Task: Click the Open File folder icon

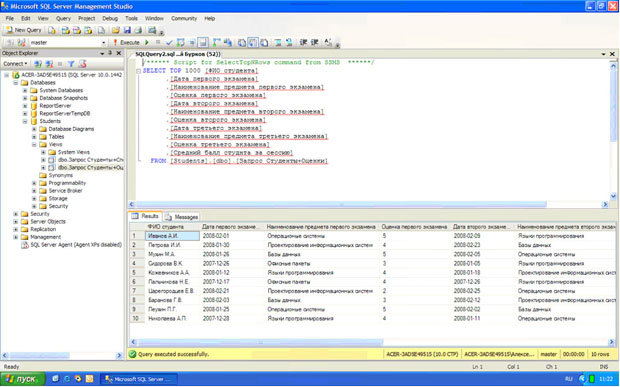Action: point(116,30)
